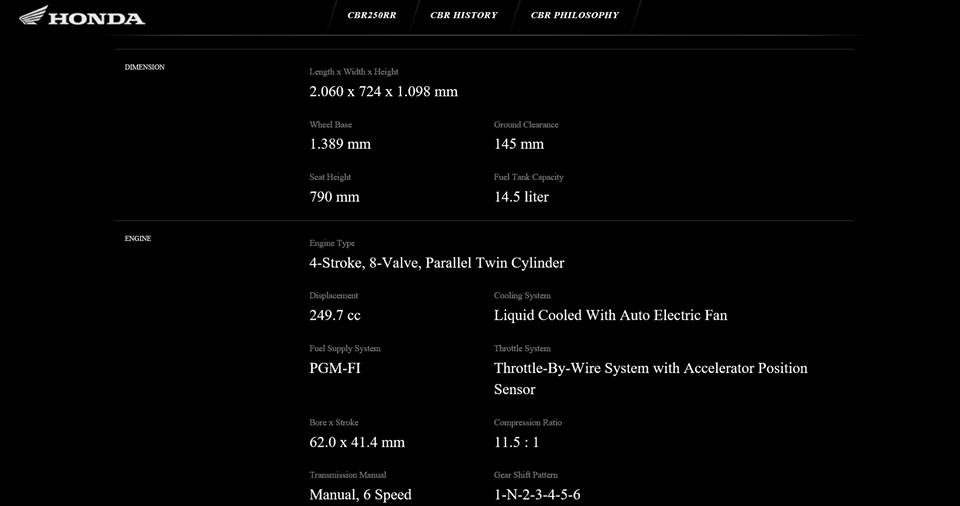Click the Gear Shift Pattern 1-N-2-3-4-5-6
This screenshot has width=960, height=506.
(537, 494)
